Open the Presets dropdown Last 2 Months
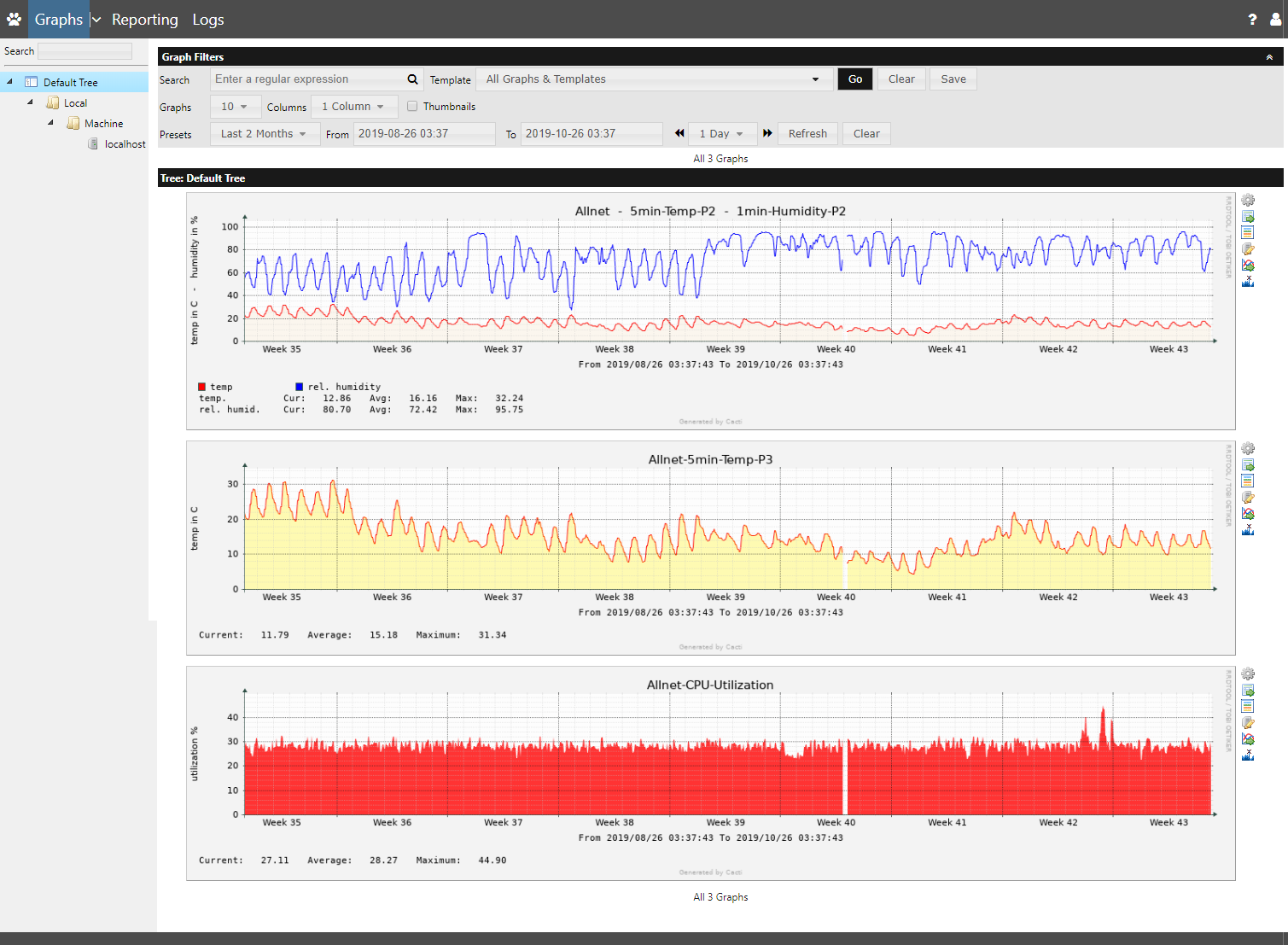This screenshot has width=1288, height=945. point(265,134)
